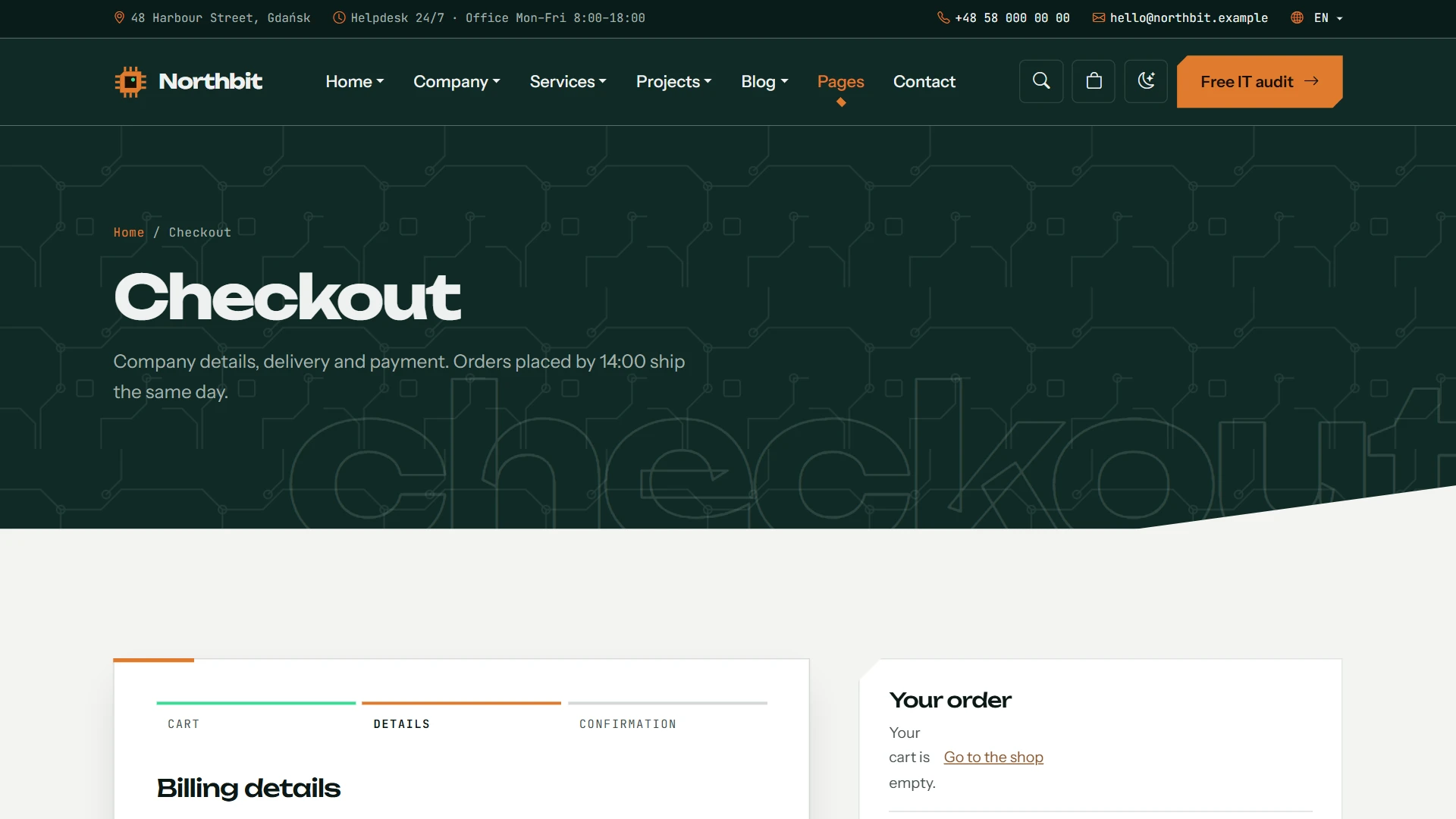Click the Northbit brand name text

210,81
